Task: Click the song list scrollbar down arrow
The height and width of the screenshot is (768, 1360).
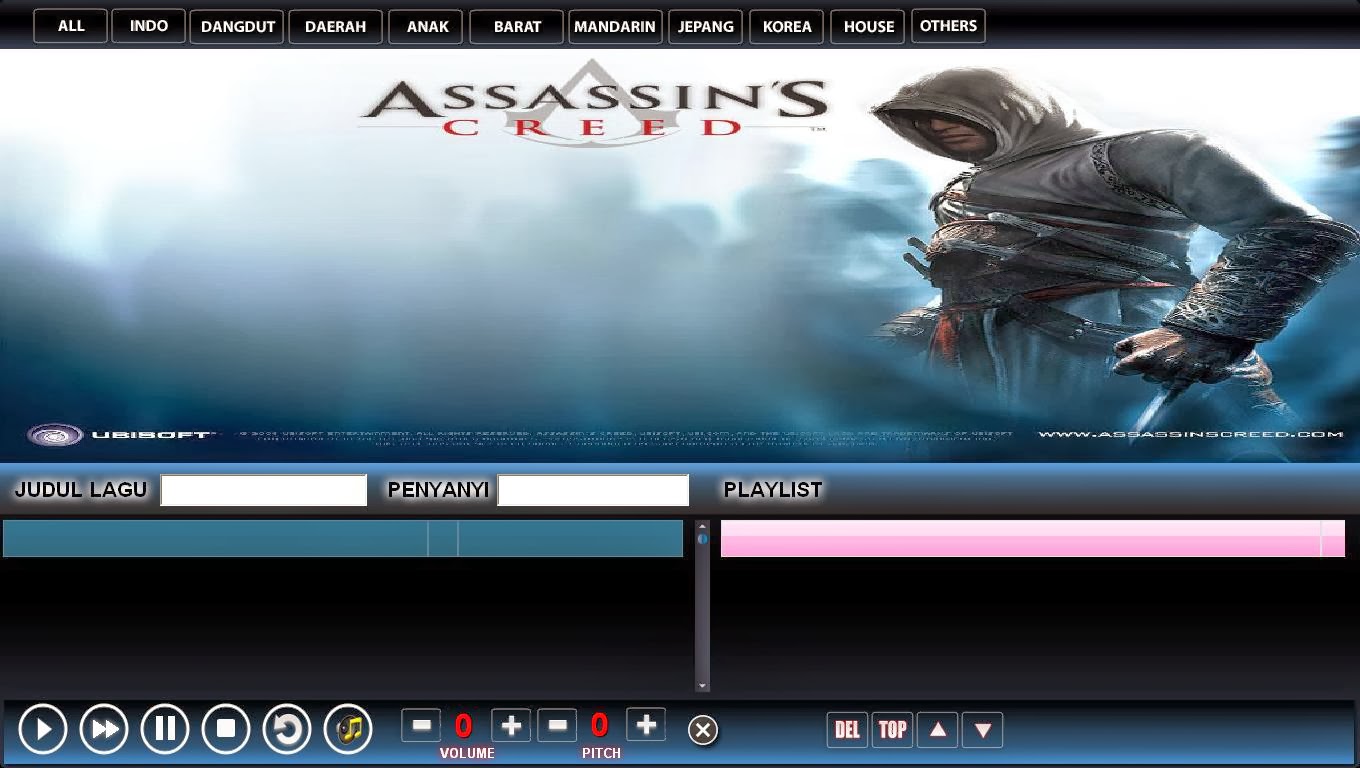Action: 702,685
